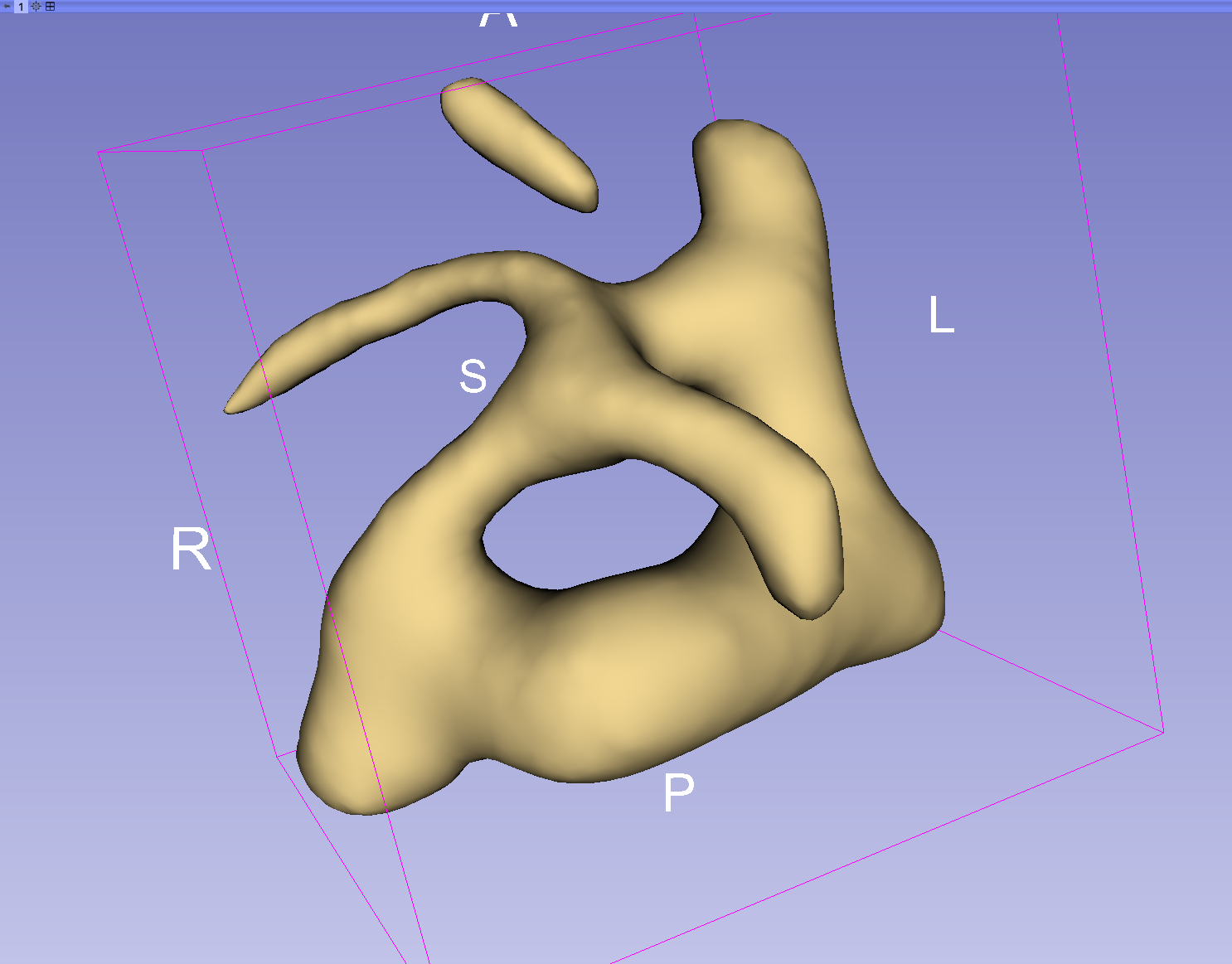
Task: Maximize the view using the layout grid icon
Action: (50, 6)
